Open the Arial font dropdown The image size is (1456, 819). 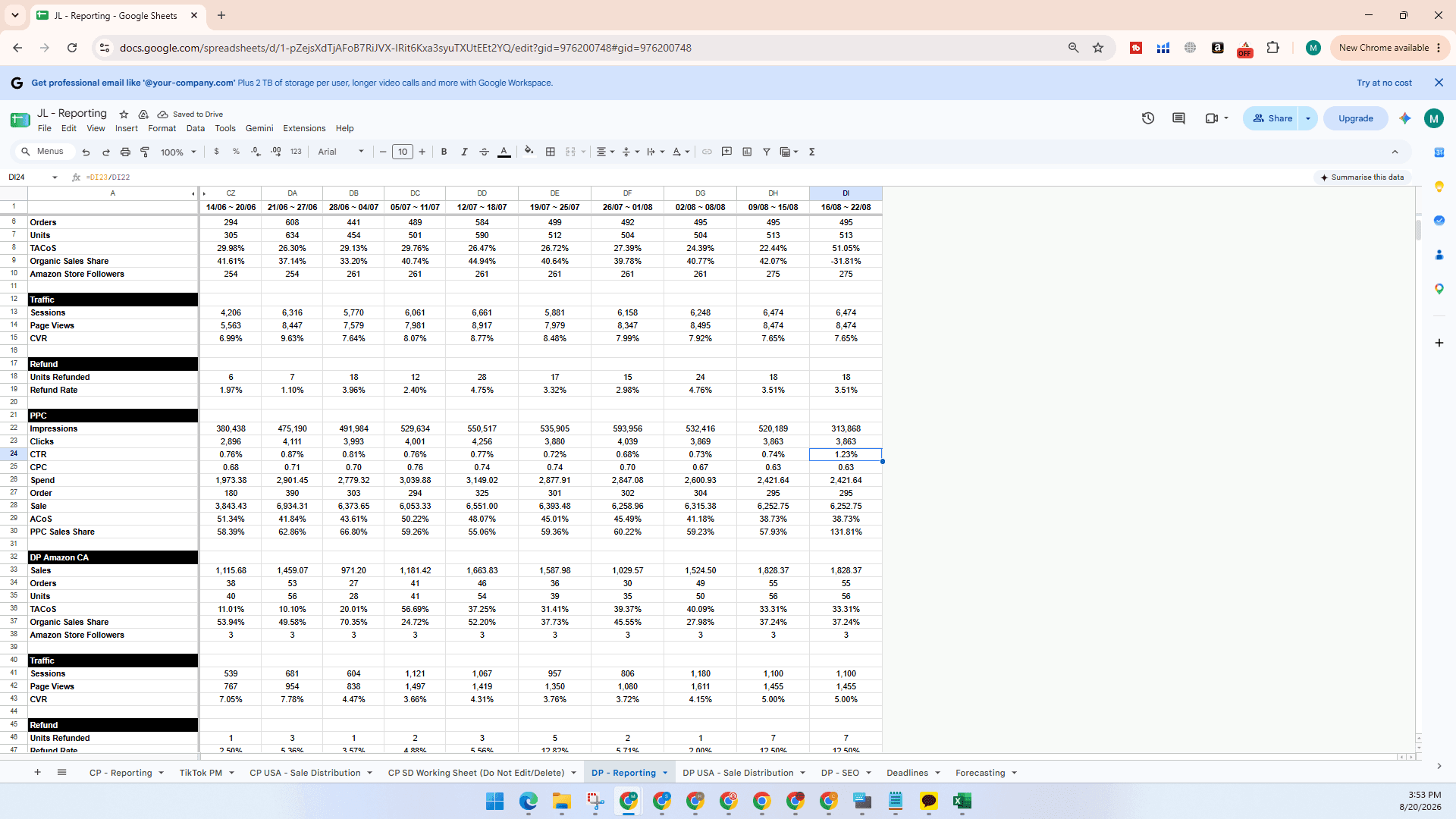click(x=340, y=152)
